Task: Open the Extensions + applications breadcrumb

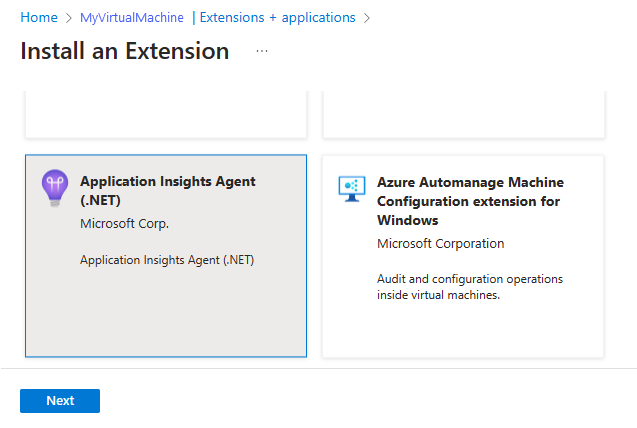Action: (277, 18)
